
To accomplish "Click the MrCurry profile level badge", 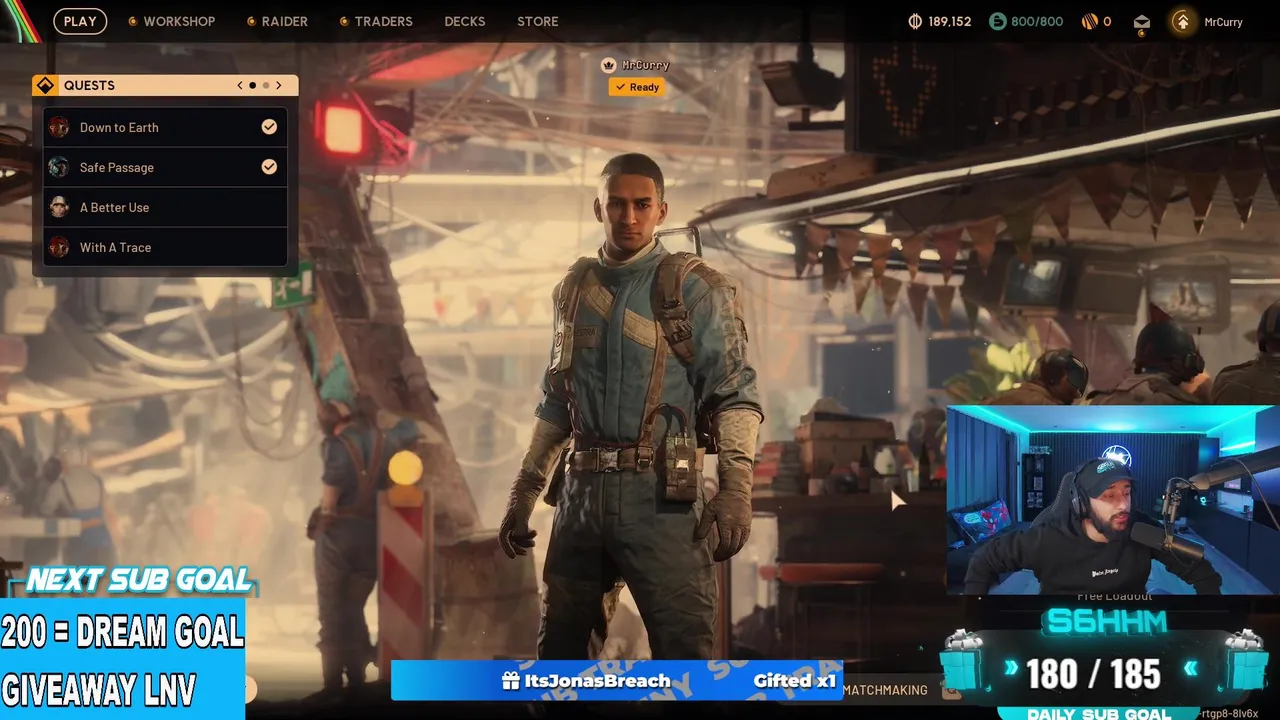I will pos(1183,21).
